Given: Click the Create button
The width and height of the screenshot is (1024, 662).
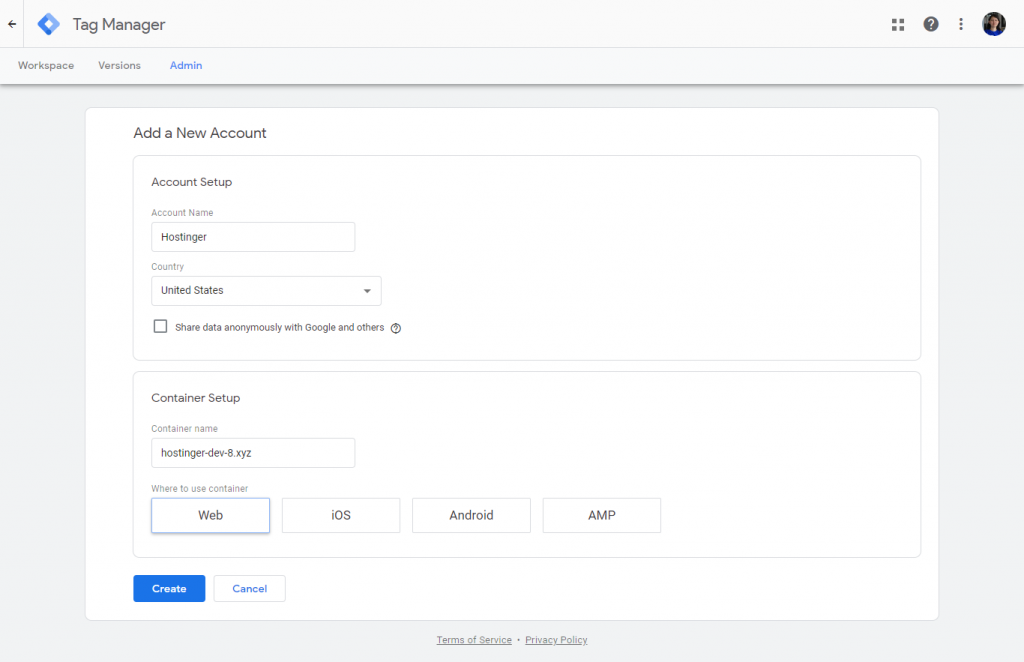Looking at the screenshot, I should tap(168, 588).
